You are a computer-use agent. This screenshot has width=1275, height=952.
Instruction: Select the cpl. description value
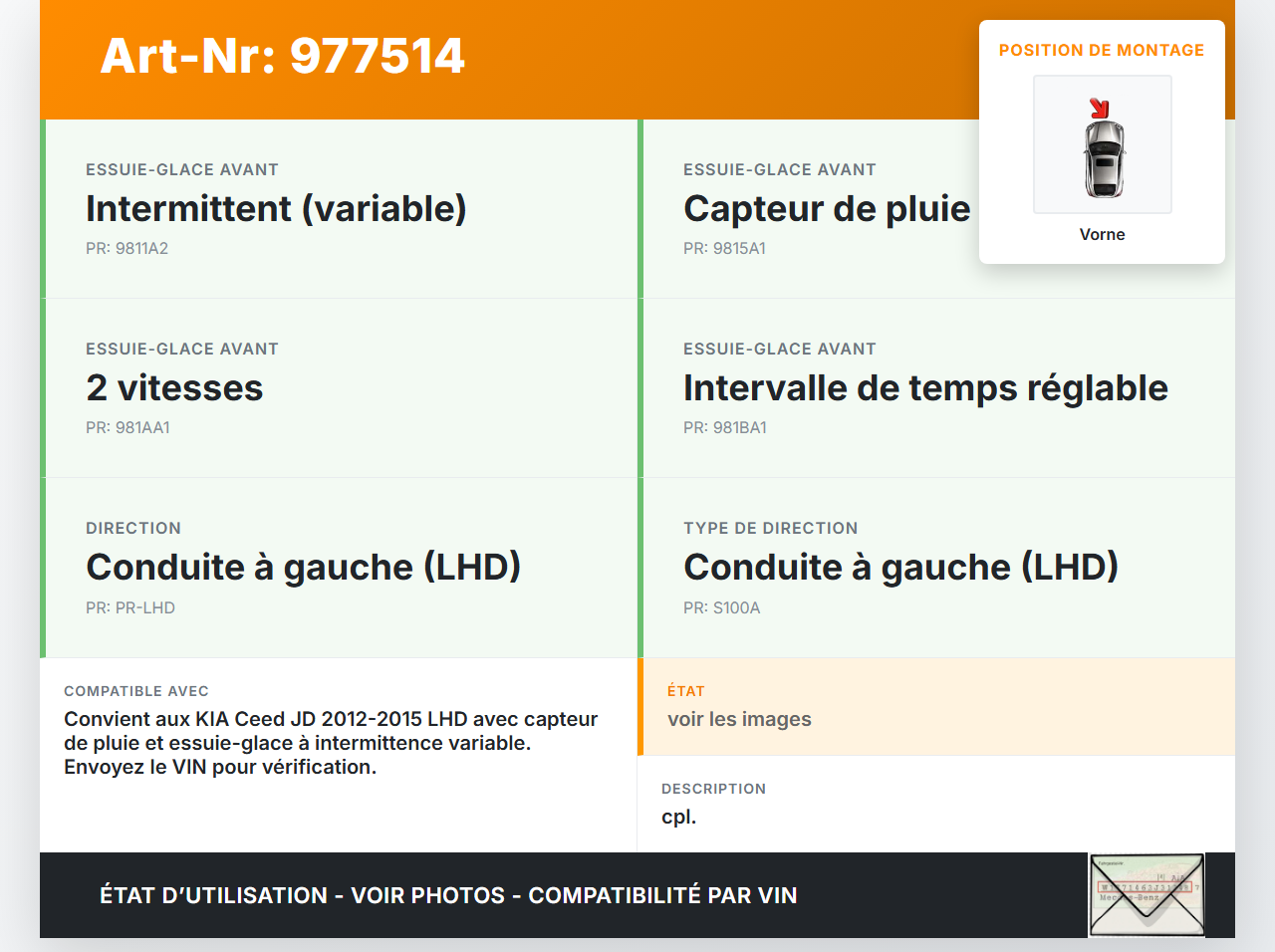679,817
